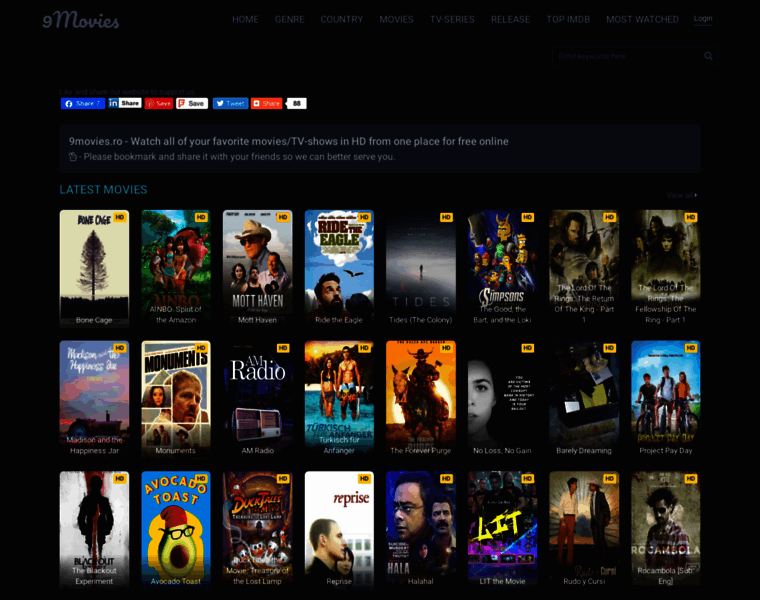Click the Login link

point(703,19)
